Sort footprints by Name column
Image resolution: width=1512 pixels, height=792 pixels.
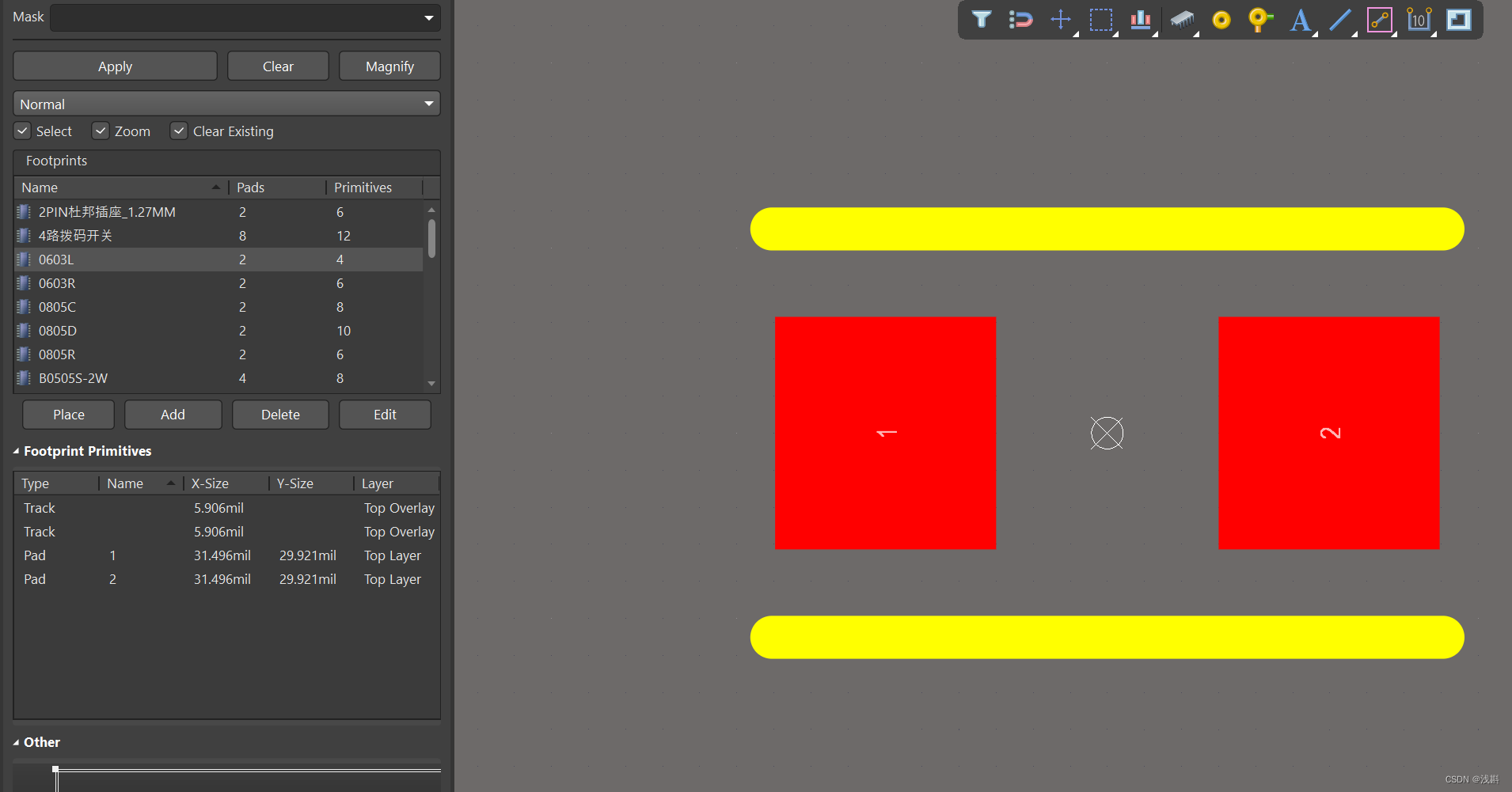[120, 188]
